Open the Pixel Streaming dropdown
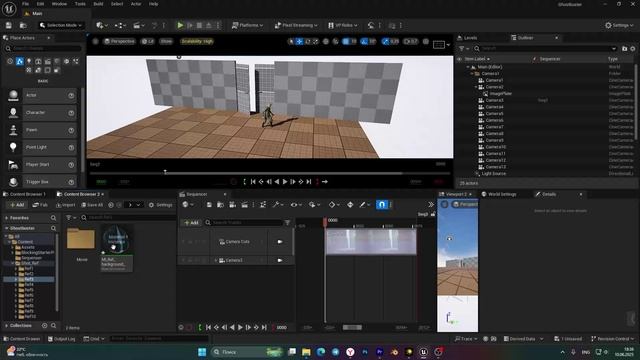Screen dimensions: 640x360 coord(296,25)
